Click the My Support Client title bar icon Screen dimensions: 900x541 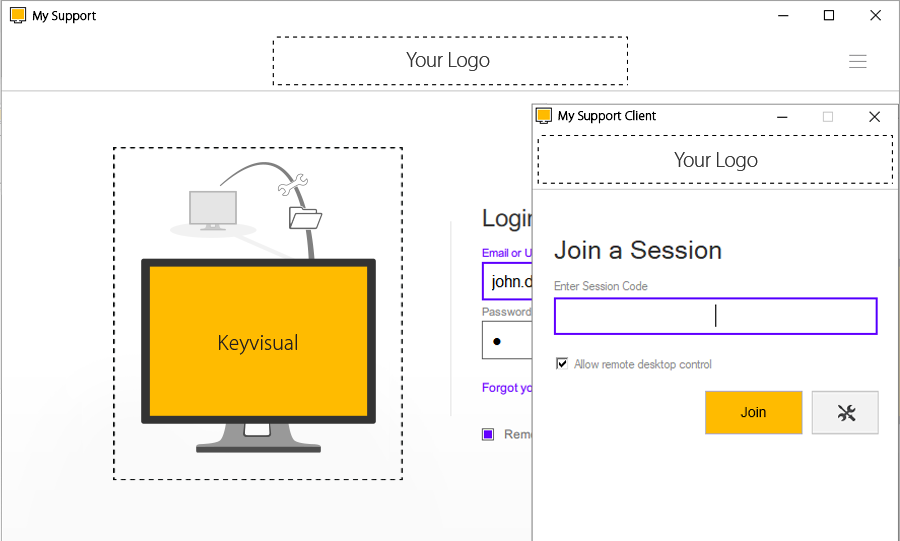[x=544, y=116]
